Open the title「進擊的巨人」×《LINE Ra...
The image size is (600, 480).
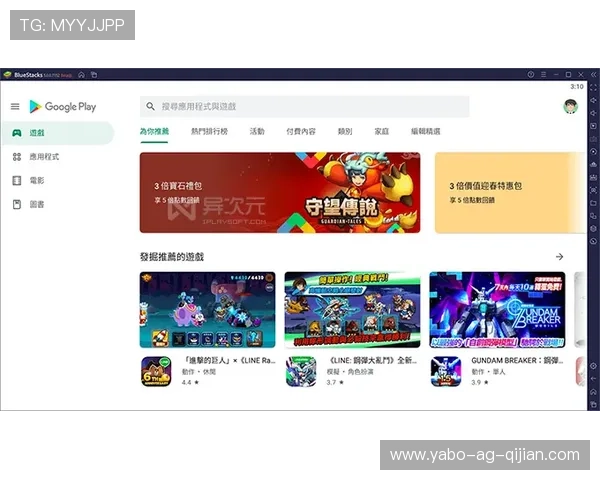[x=229, y=361]
